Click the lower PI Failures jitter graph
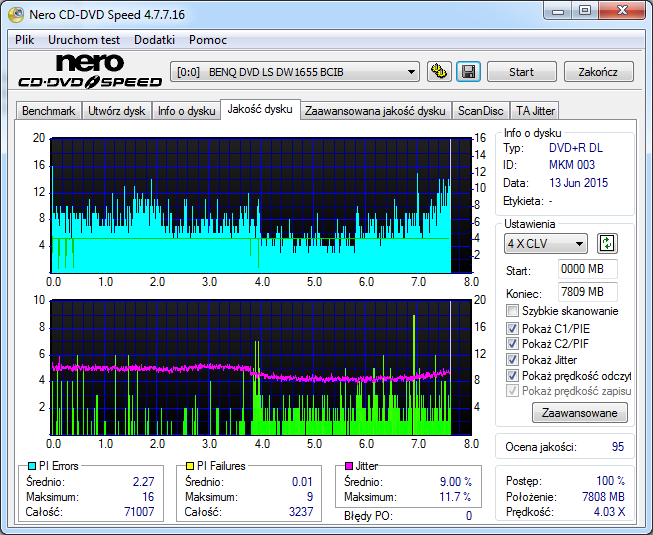 click(x=261, y=368)
